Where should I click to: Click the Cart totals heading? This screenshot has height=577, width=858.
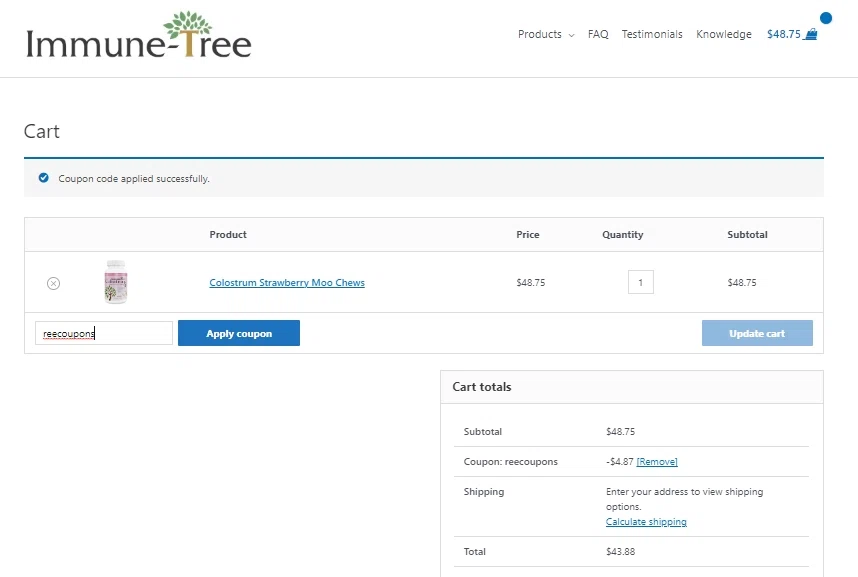[482, 386]
